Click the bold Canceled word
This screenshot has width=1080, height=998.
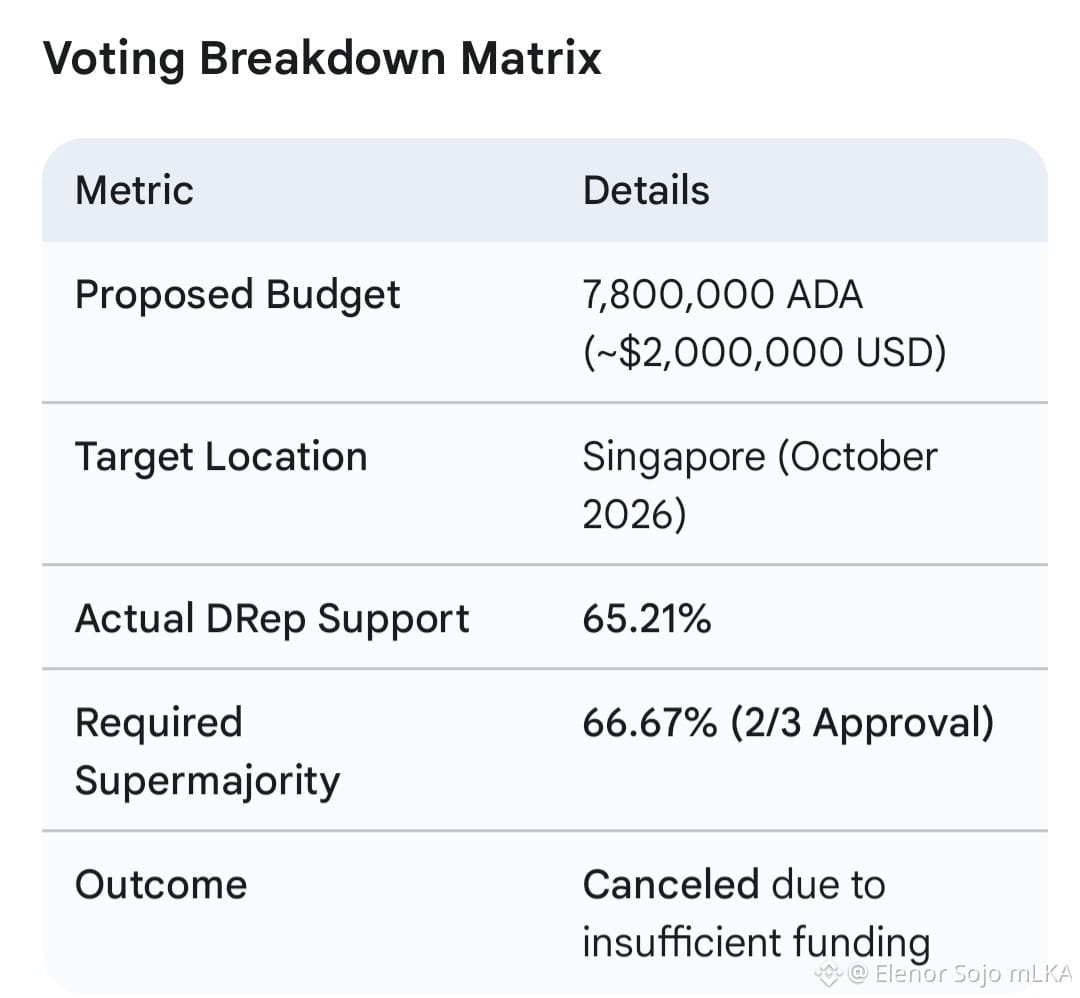point(671,885)
